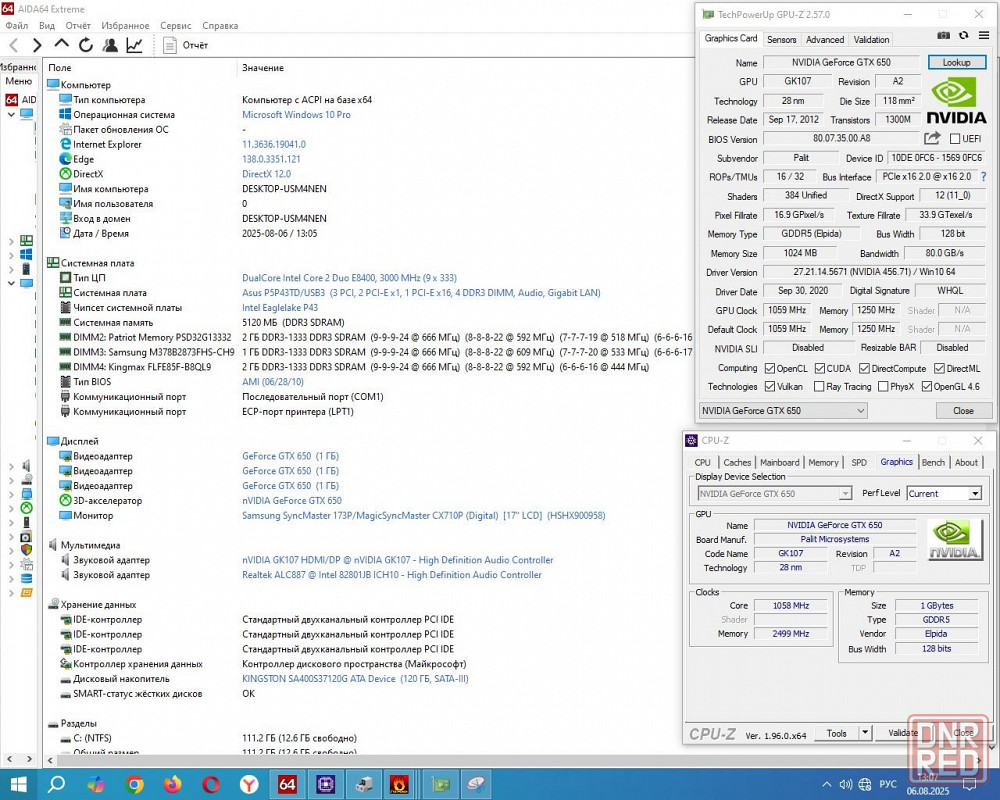
Task: Take a GPU-Z screenshot with the camera icon
Action: [x=943, y=36]
